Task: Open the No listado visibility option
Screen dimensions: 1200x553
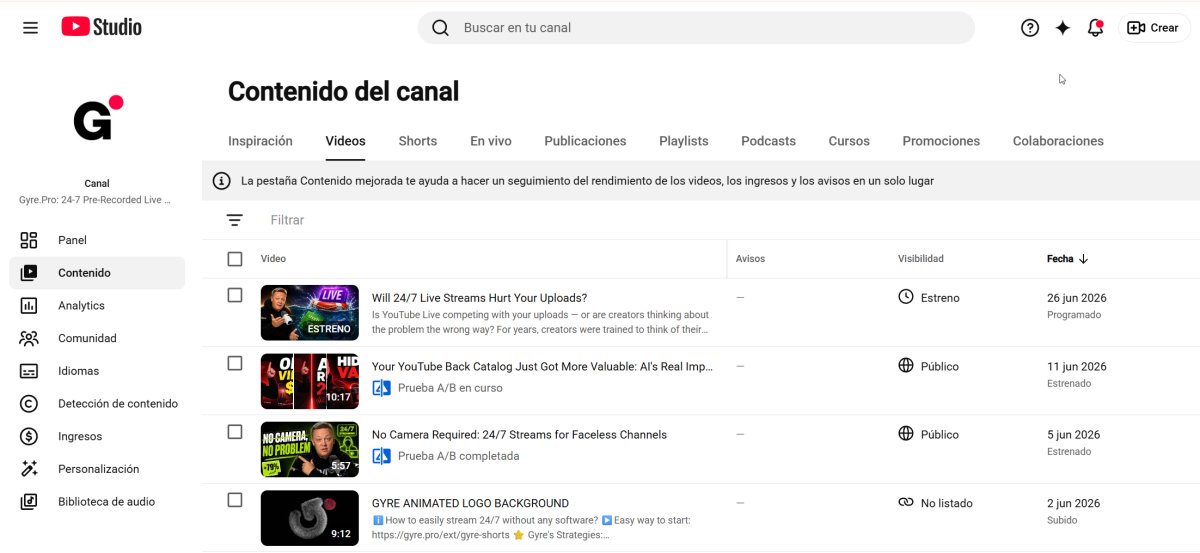Action: tap(947, 503)
